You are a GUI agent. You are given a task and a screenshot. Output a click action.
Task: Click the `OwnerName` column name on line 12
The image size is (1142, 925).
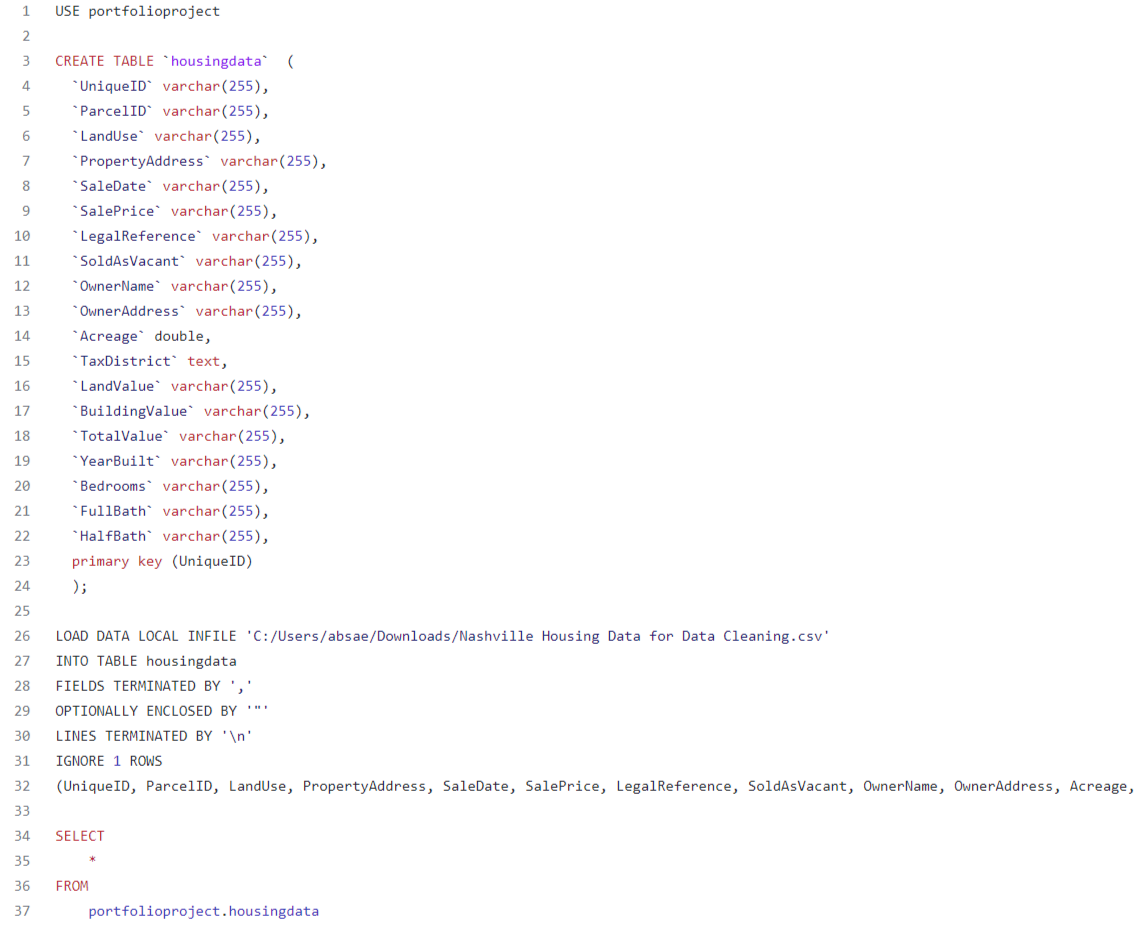point(117,286)
